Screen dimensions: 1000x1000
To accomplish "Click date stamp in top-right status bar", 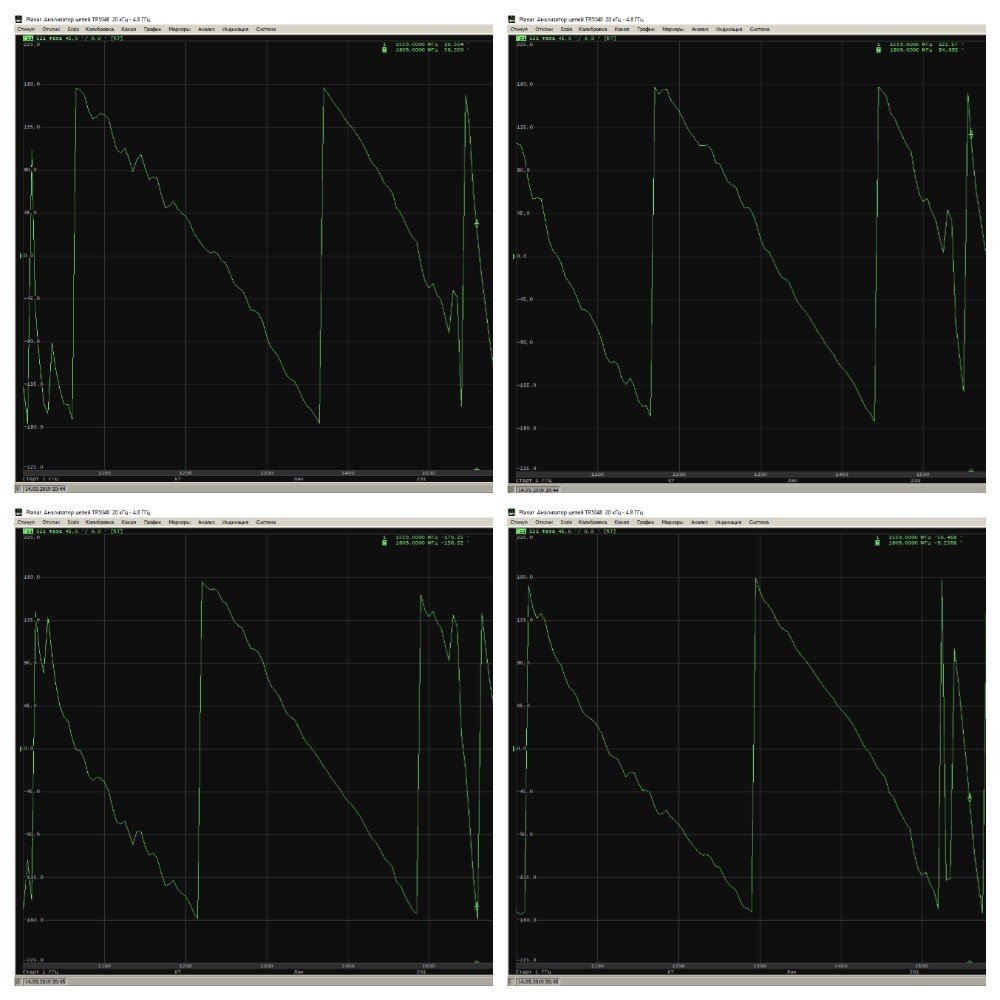I will click(x=538, y=490).
